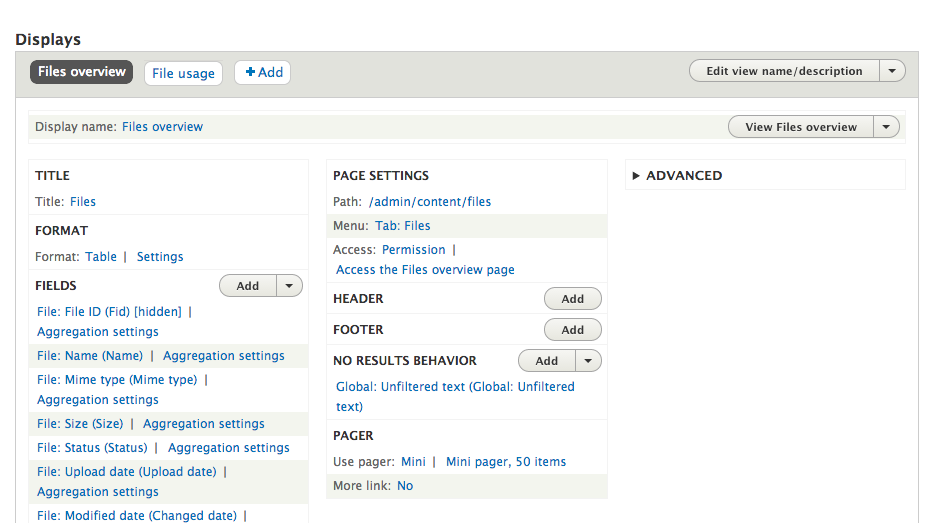
Task: Switch to the Files overview display tab
Action: (82, 72)
